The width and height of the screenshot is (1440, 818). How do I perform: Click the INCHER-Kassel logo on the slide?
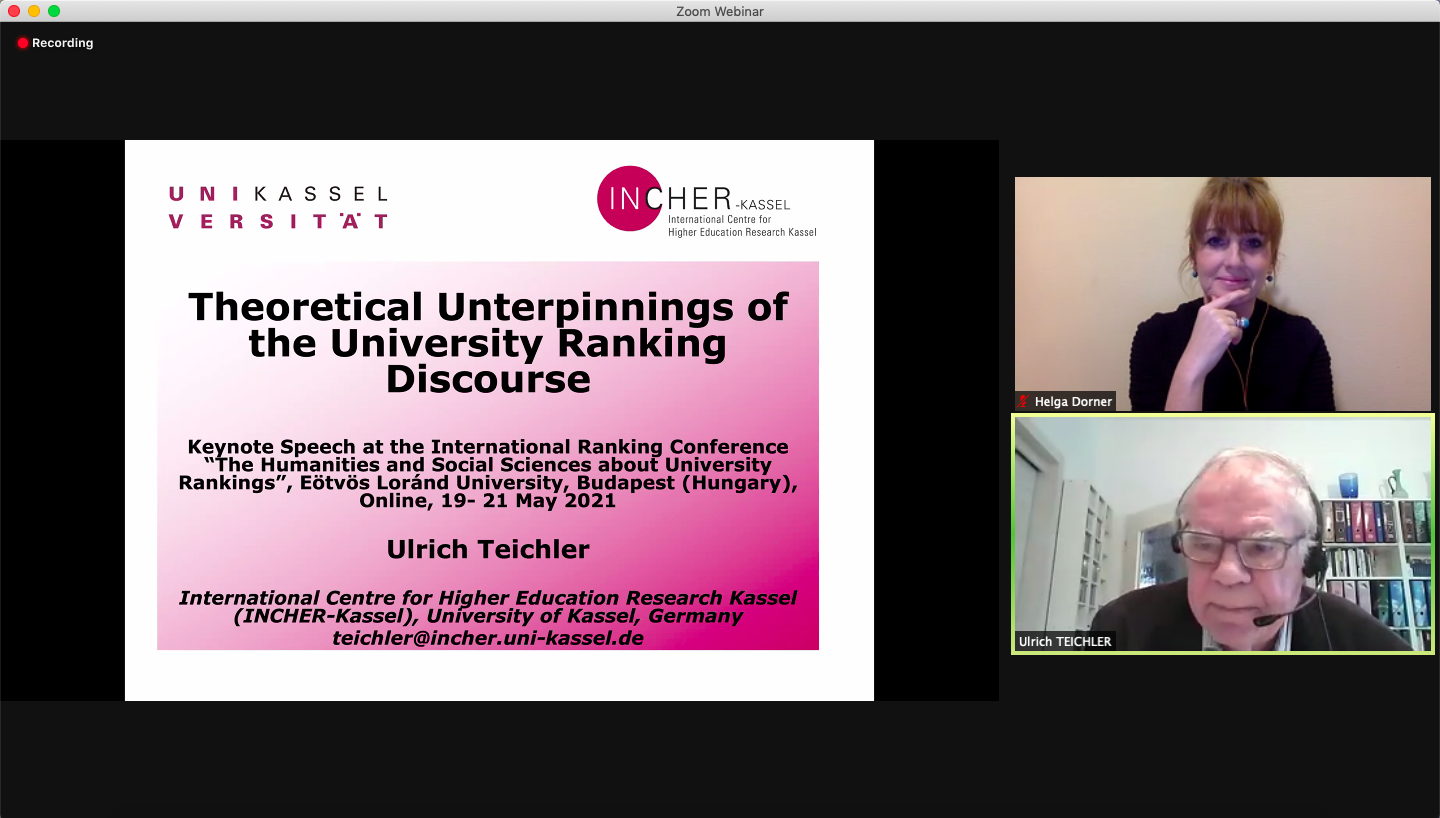[x=706, y=200]
